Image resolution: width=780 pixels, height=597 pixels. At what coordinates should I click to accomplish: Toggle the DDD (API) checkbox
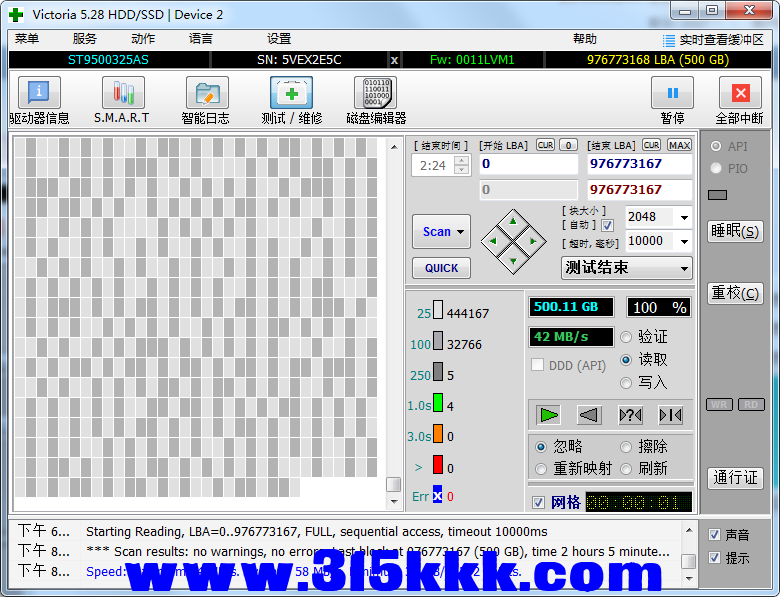[x=538, y=365]
